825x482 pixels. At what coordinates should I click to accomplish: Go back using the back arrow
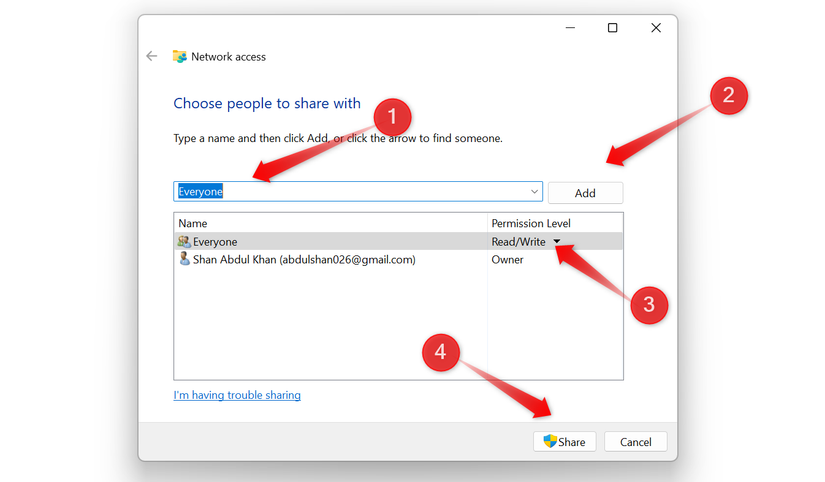(x=152, y=57)
